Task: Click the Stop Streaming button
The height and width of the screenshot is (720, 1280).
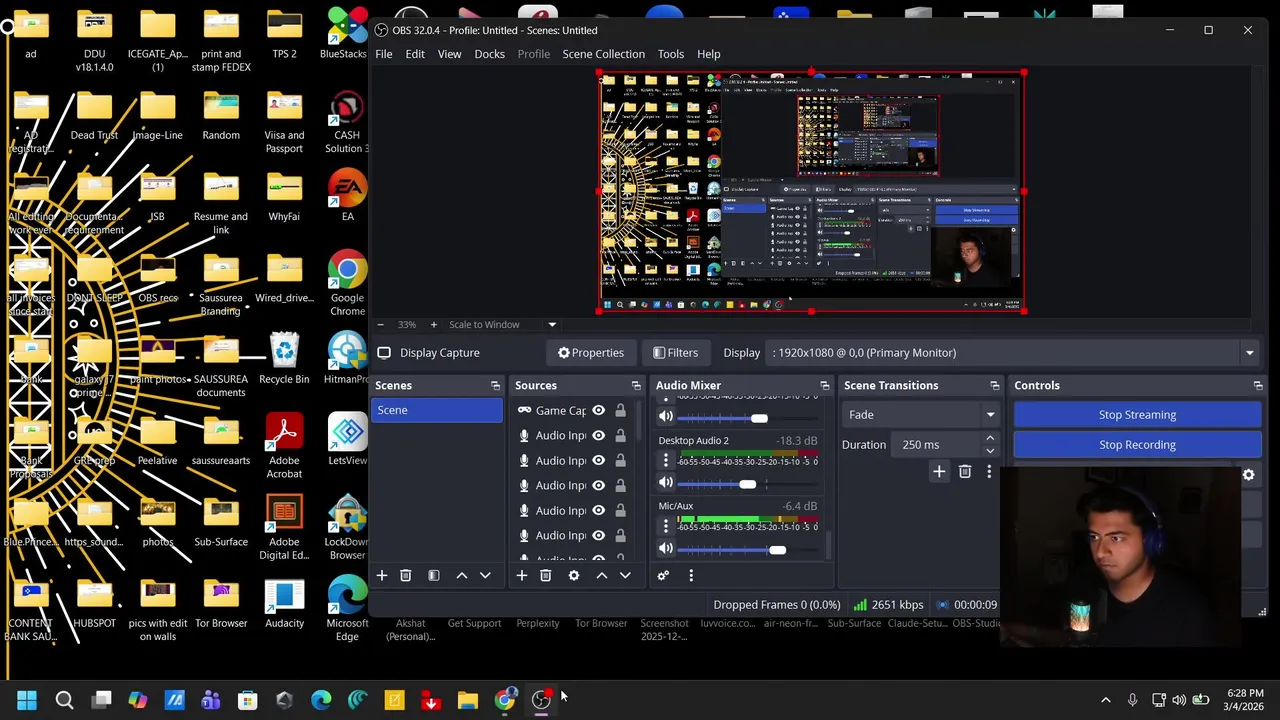Action: pyautogui.click(x=1137, y=414)
